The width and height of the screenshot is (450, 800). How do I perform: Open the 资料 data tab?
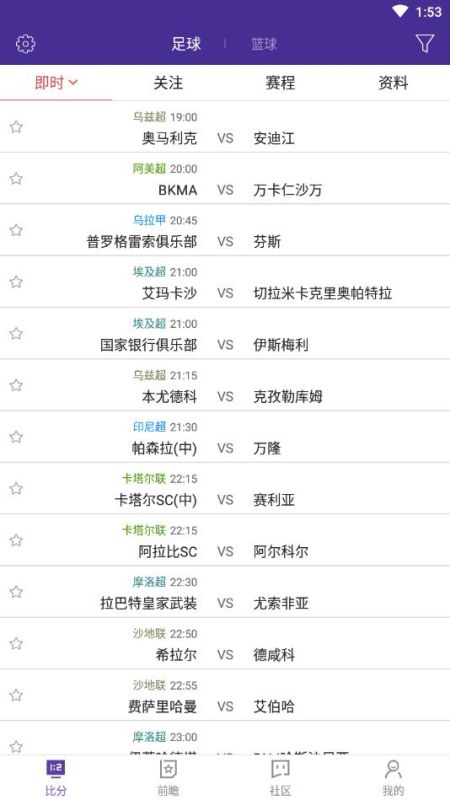coord(393,83)
